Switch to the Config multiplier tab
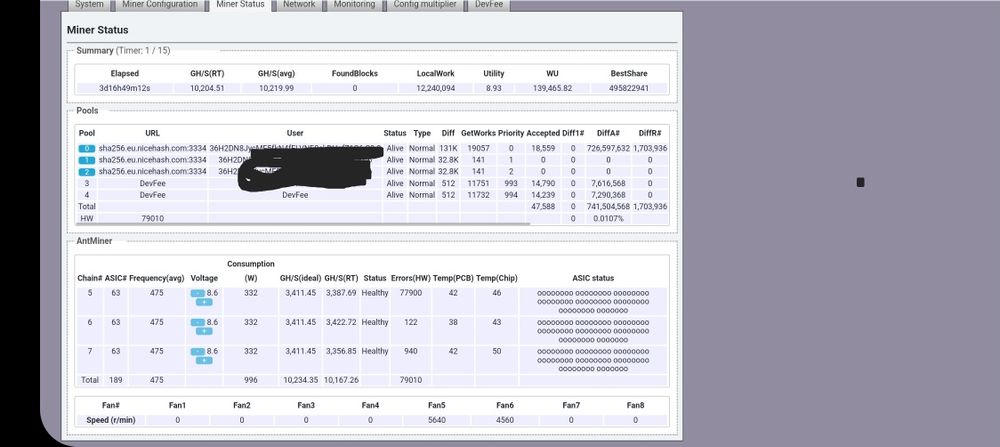1000x447 pixels. [425, 4]
